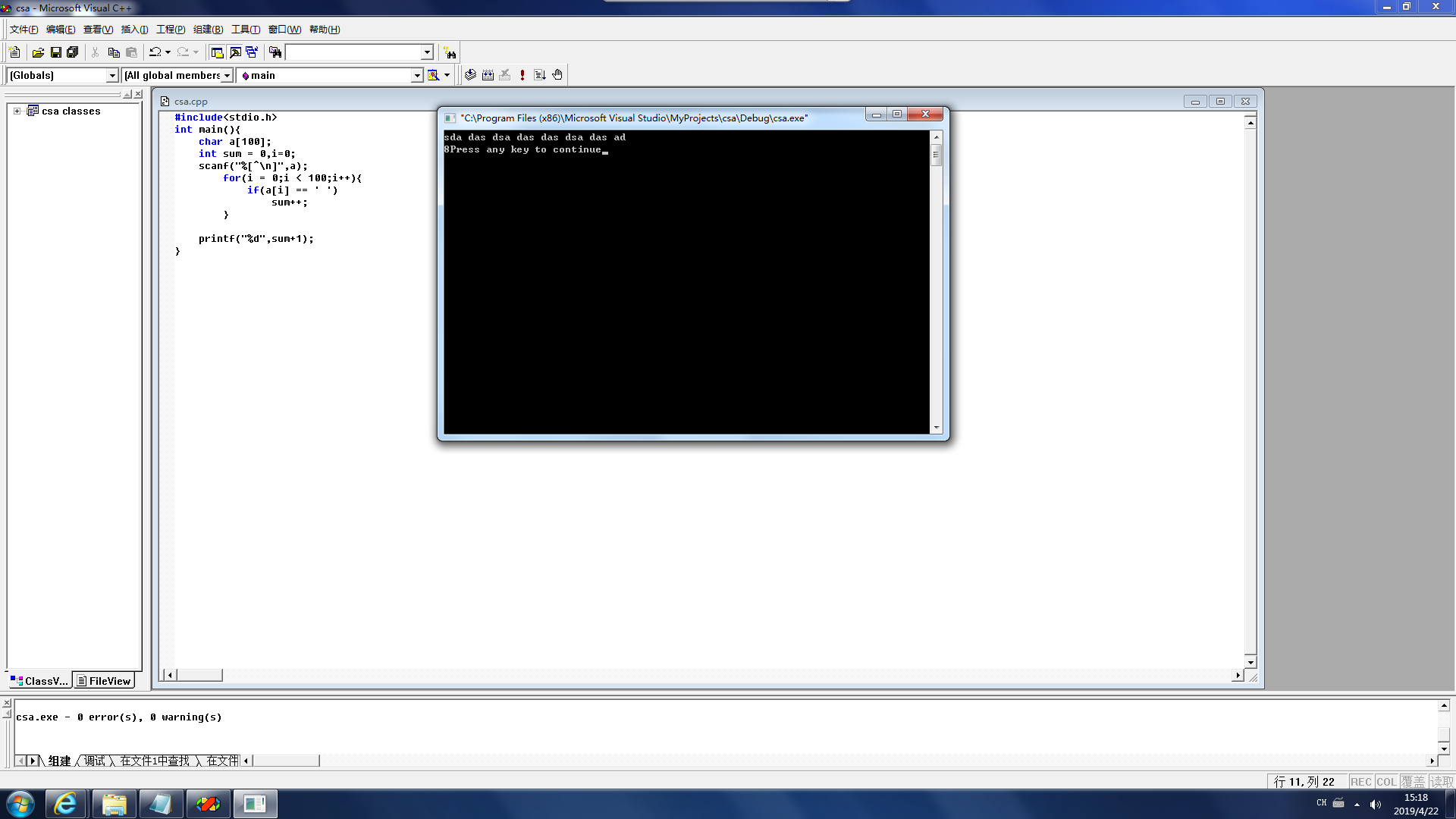Run program with red exclamation icon
The width and height of the screenshot is (1456, 819).
pos(522,75)
